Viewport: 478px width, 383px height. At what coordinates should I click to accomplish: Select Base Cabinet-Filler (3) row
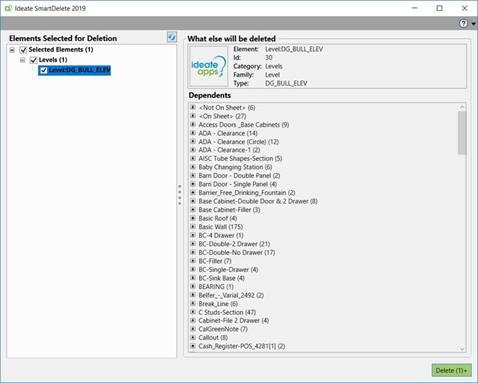(229, 210)
